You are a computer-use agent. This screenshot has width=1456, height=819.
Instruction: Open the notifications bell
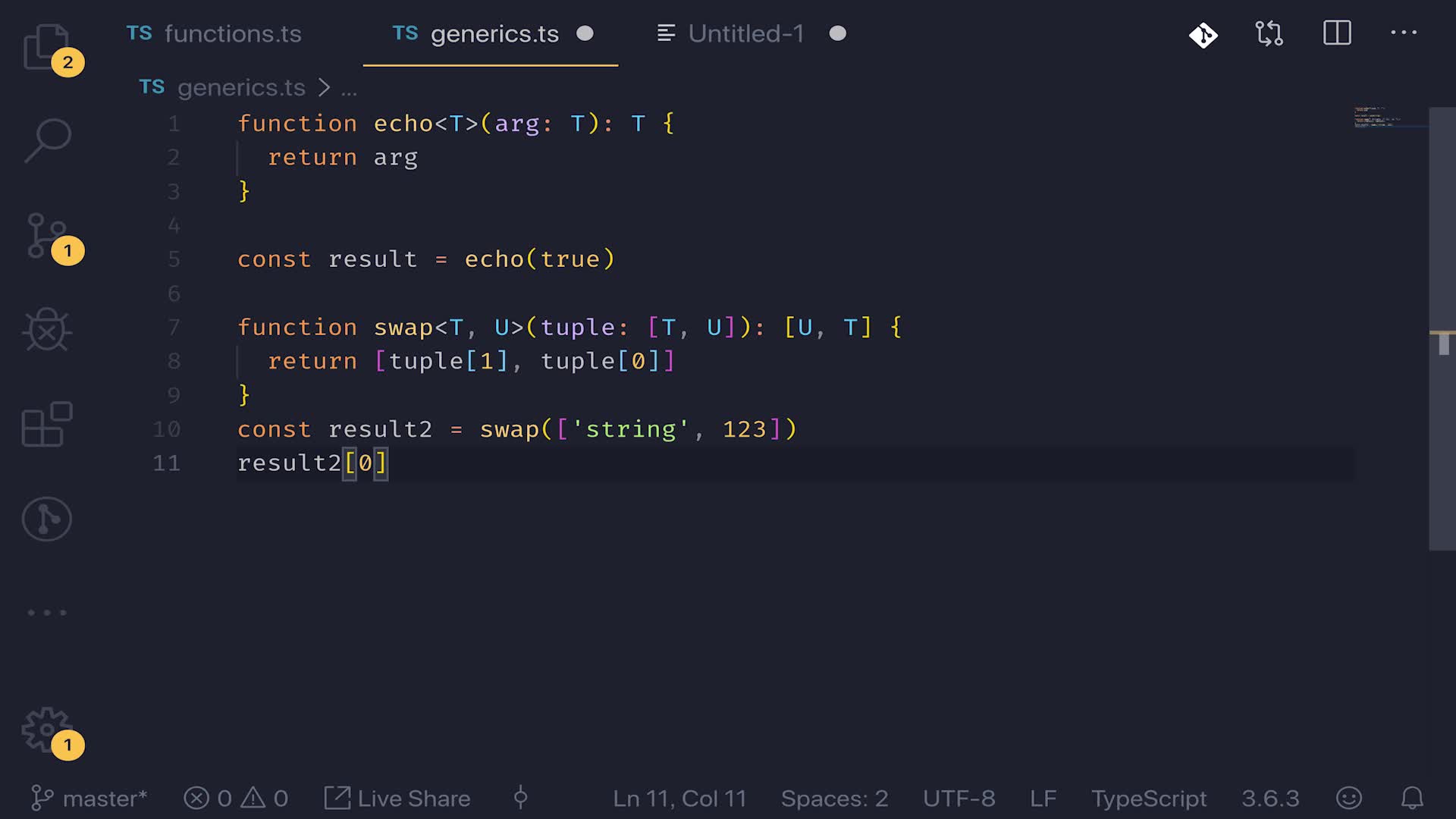click(x=1411, y=799)
